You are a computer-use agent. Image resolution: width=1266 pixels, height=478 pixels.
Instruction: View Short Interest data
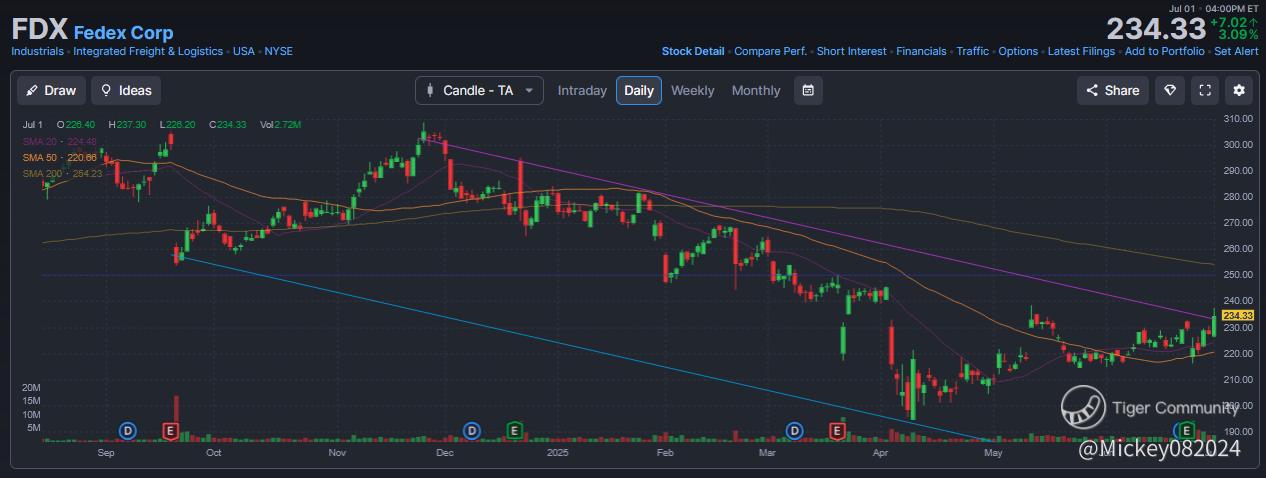pyautogui.click(x=851, y=51)
